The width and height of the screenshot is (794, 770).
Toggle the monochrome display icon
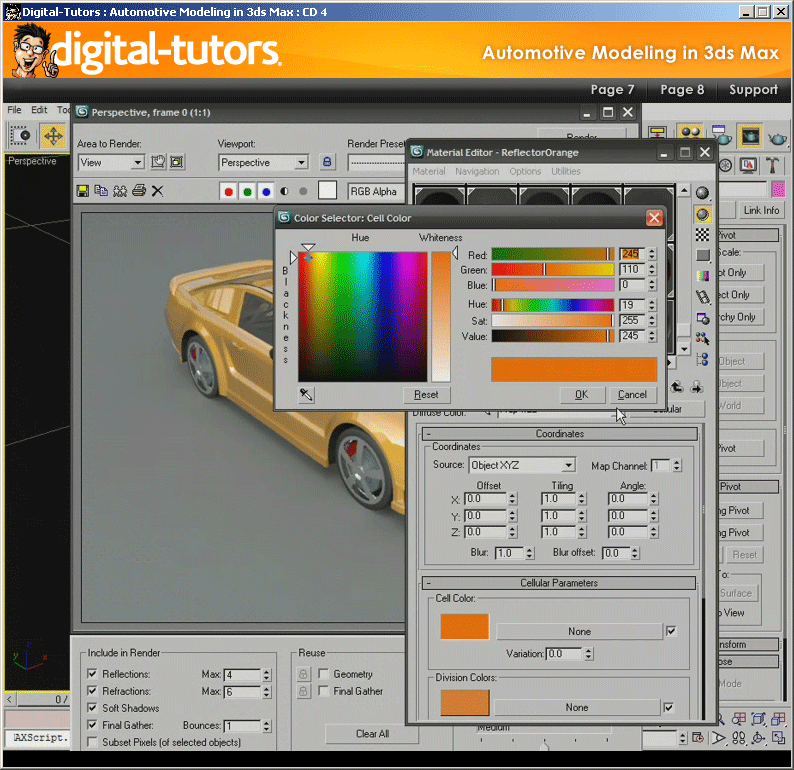[x=284, y=191]
